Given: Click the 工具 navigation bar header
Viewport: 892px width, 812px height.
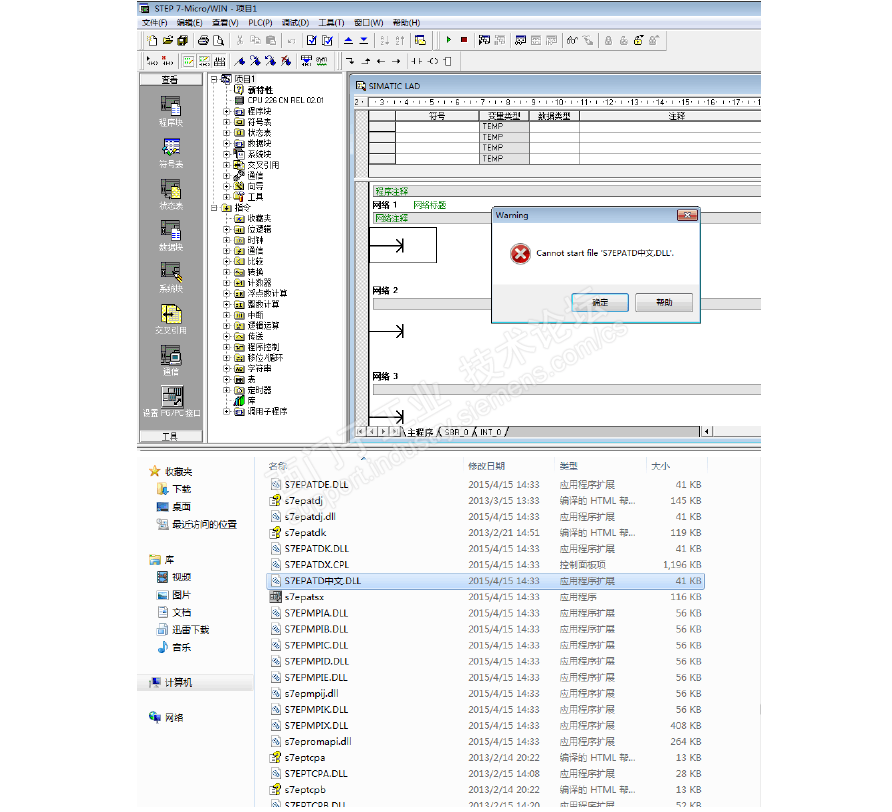Looking at the screenshot, I should 171,436.
